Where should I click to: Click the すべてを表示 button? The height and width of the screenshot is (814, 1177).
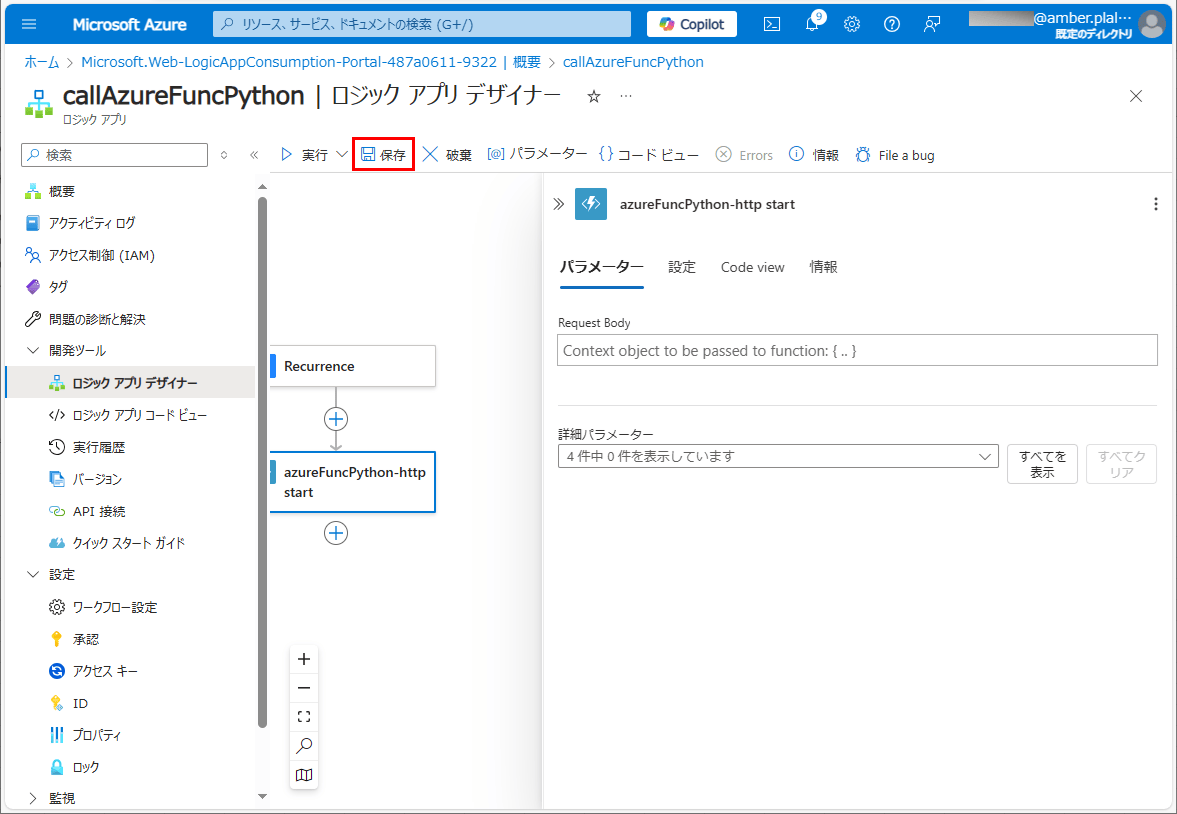point(1042,464)
